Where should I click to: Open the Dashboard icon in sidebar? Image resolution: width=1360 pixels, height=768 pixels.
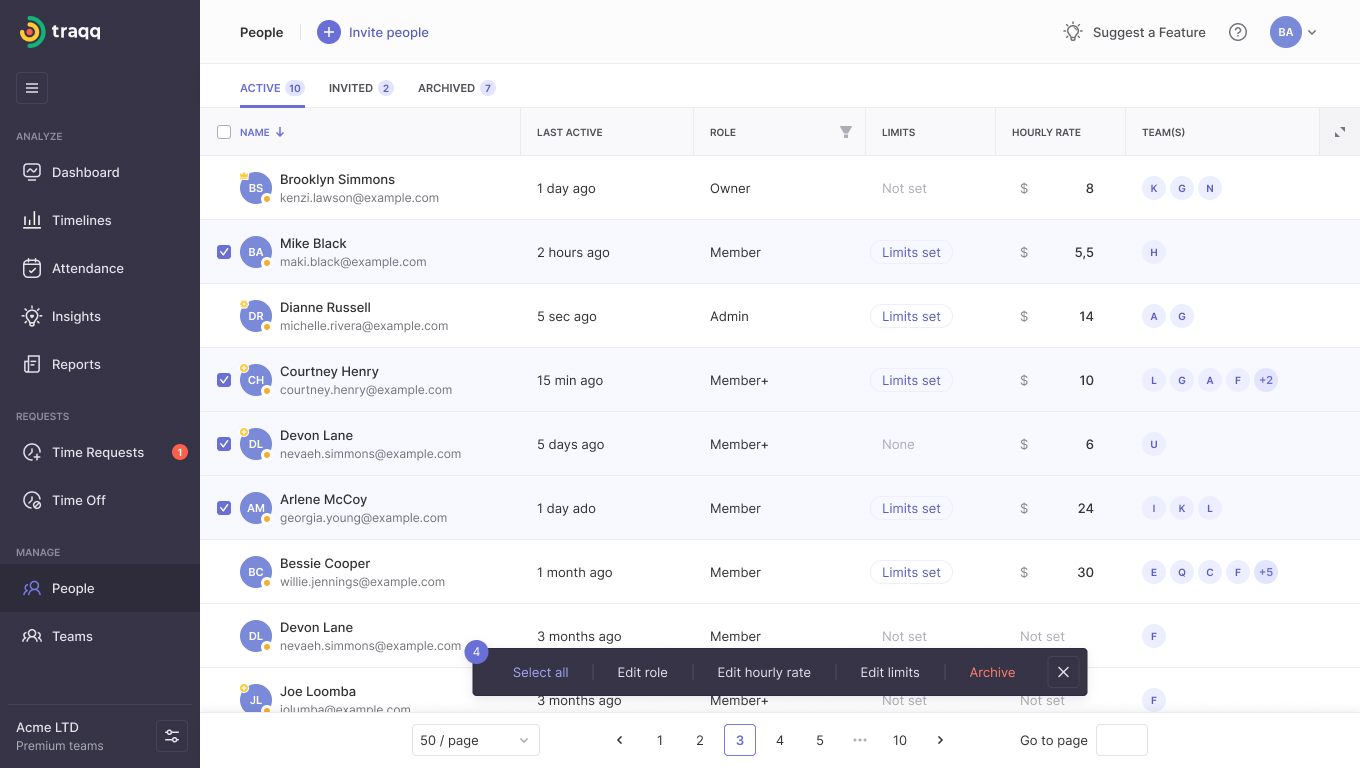coord(32,172)
